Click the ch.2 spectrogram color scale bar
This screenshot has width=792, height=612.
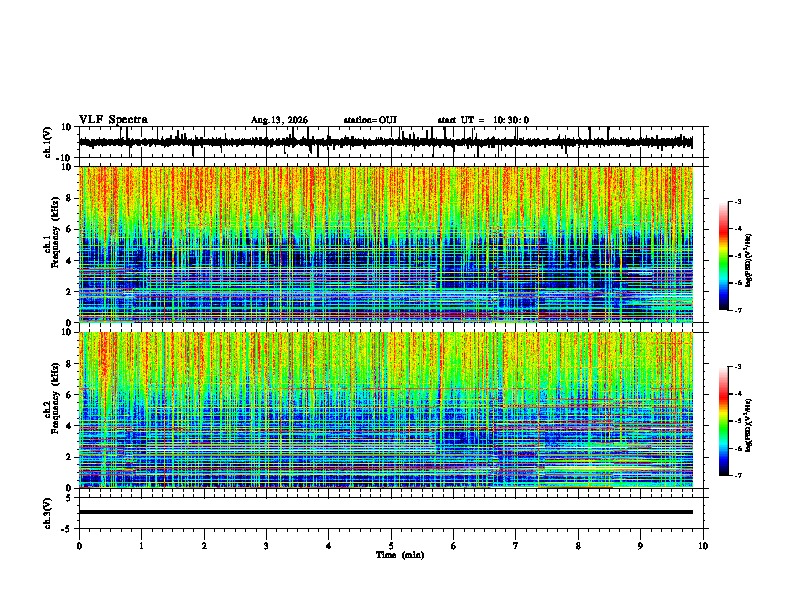click(x=724, y=421)
